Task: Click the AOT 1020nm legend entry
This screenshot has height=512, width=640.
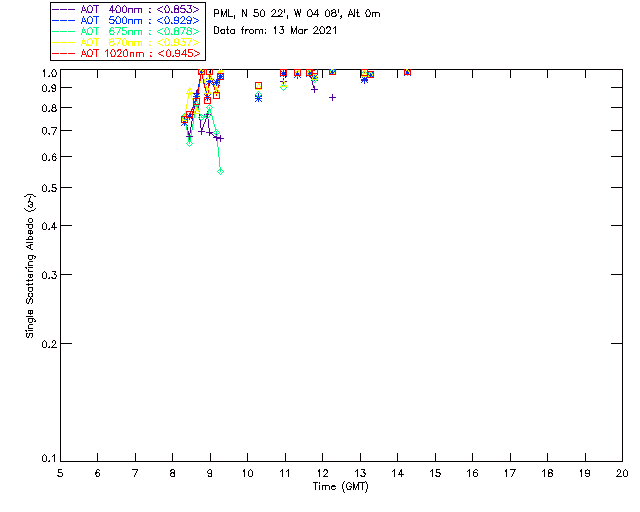Action: (127, 53)
